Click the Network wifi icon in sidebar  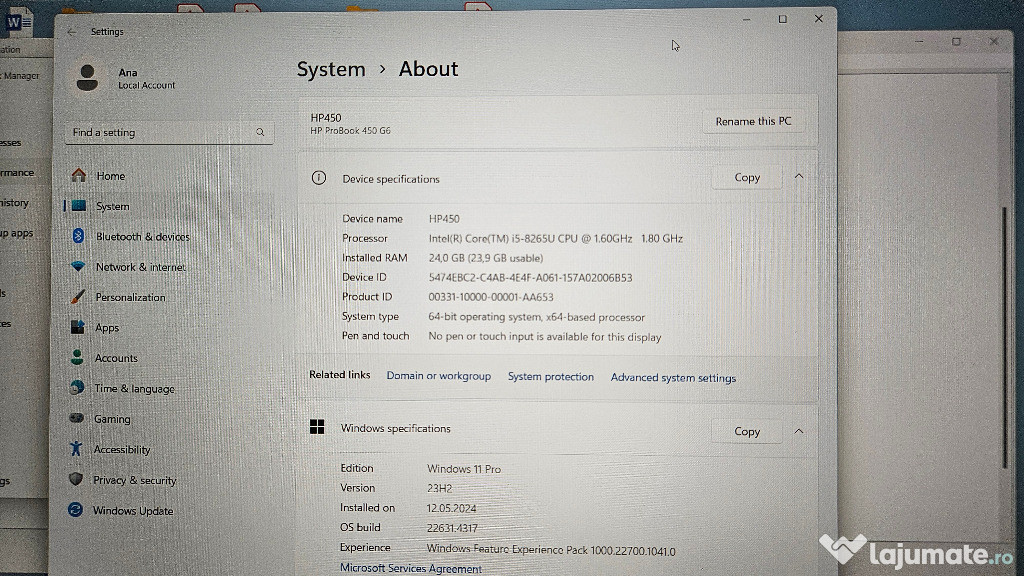point(78,266)
